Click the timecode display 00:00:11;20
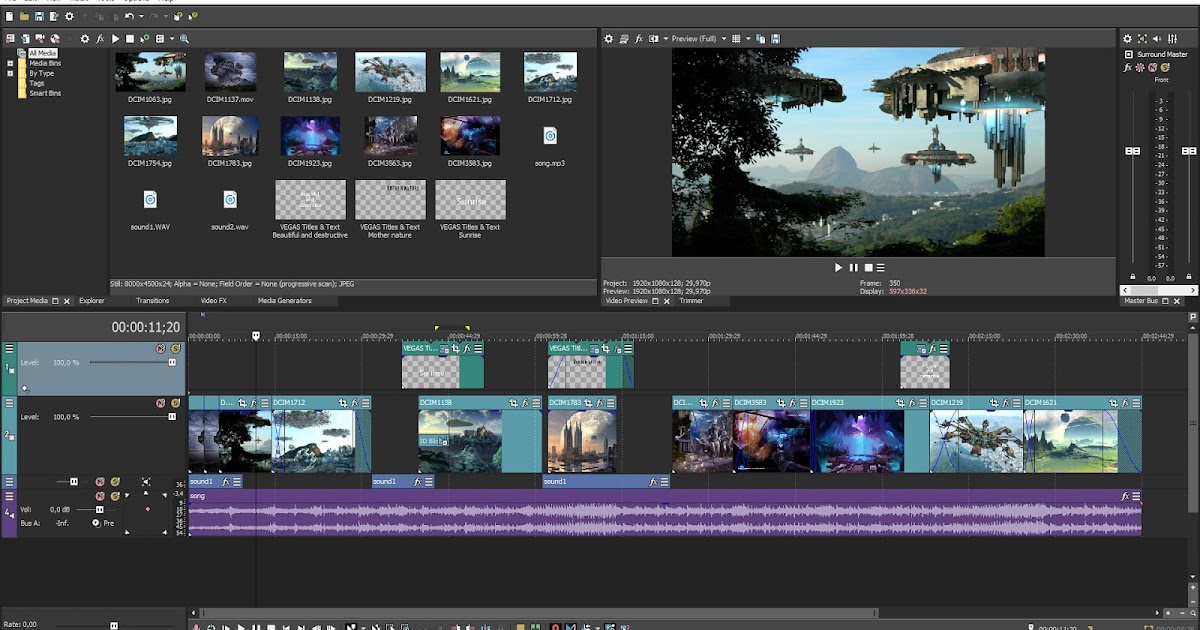The height and width of the screenshot is (630, 1200). (x=146, y=327)
